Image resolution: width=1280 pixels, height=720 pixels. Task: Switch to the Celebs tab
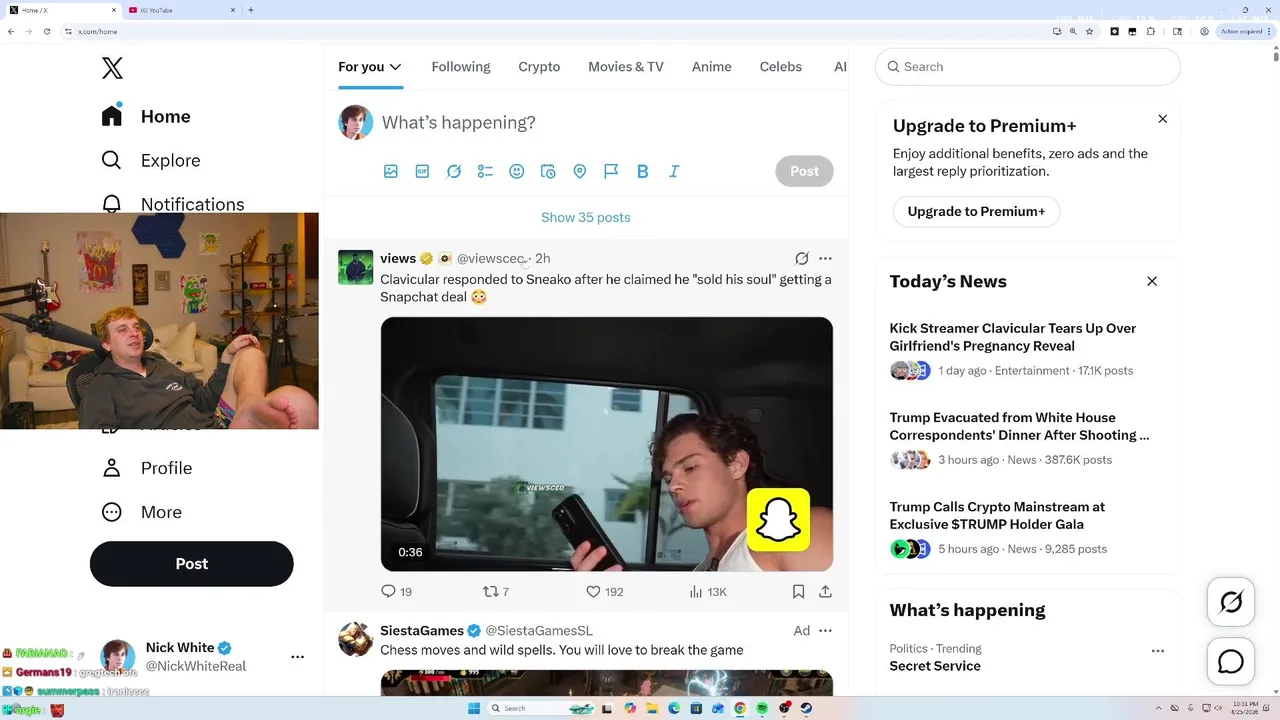click(781, 67)
